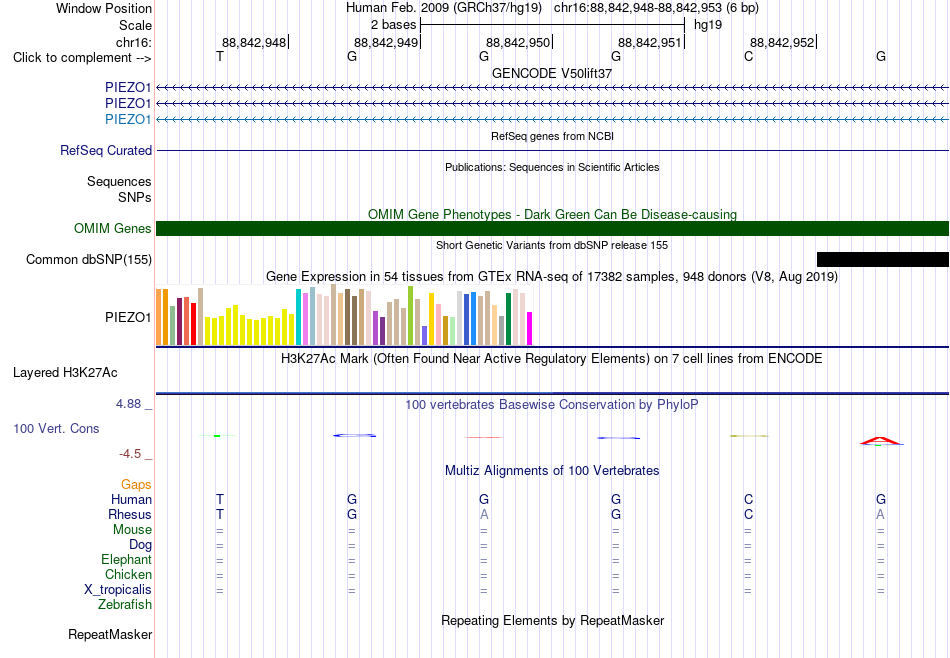950x658 pixels.
Task: Click the C base in complement row
Action: [749, 56]
